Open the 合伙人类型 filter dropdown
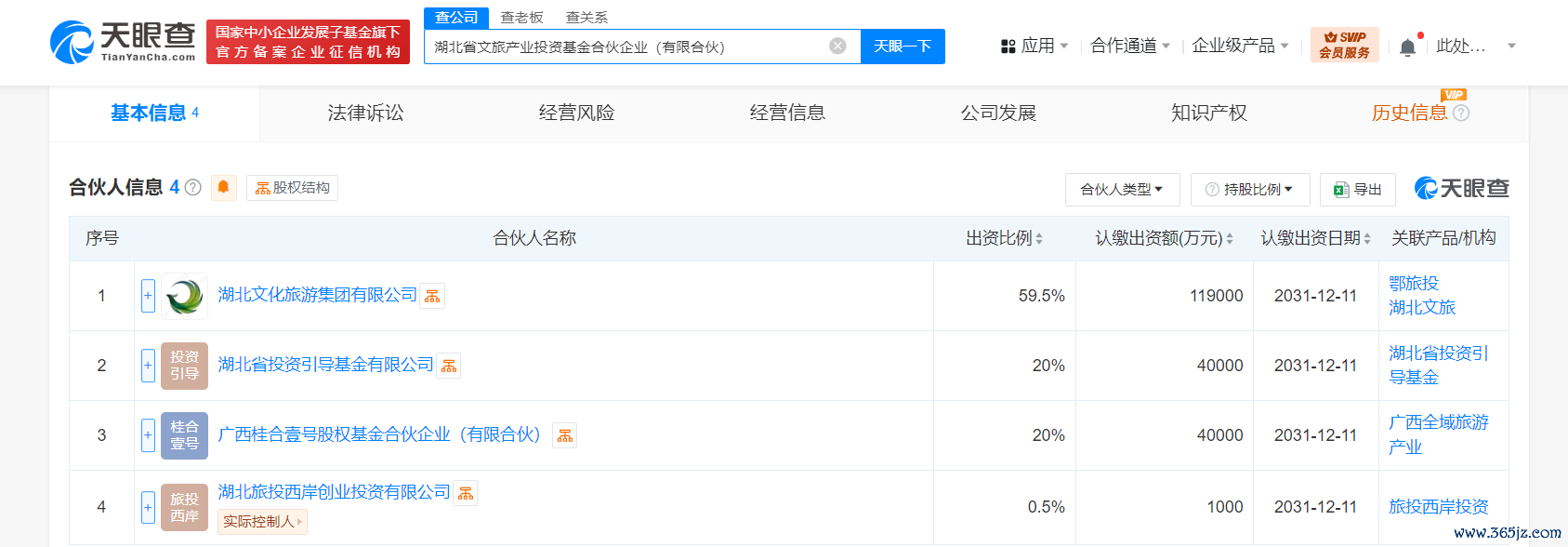The width and height of the screenshot is (1568, 547). [x=1122, y=190]
